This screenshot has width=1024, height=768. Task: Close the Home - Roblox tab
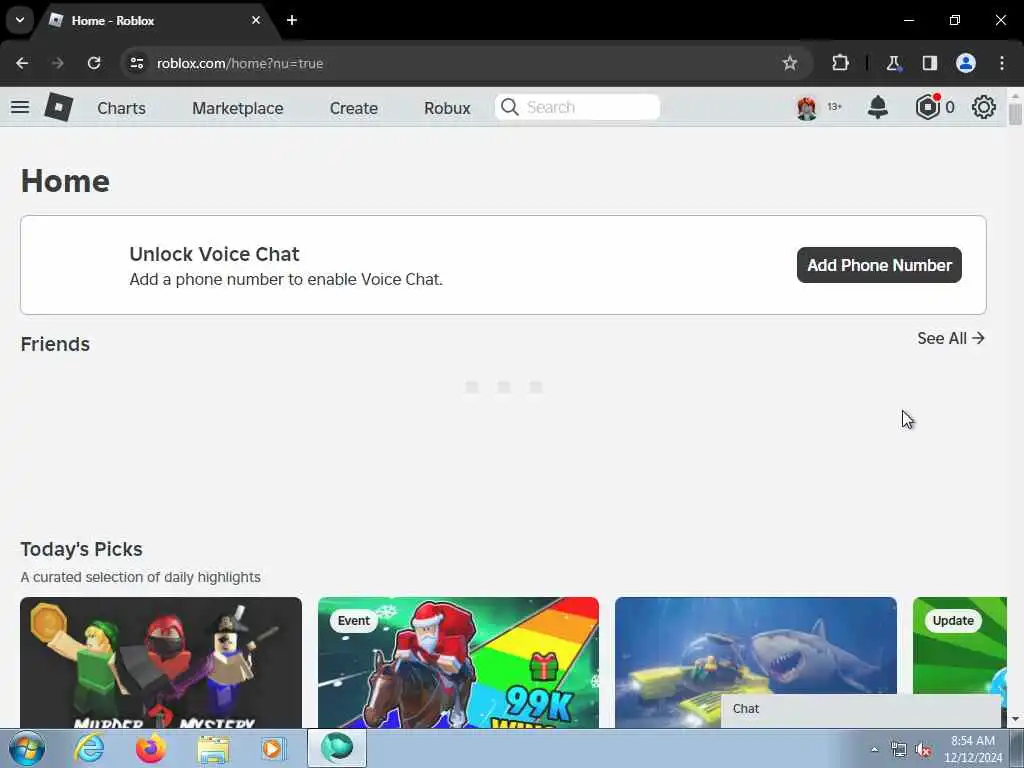256,20
